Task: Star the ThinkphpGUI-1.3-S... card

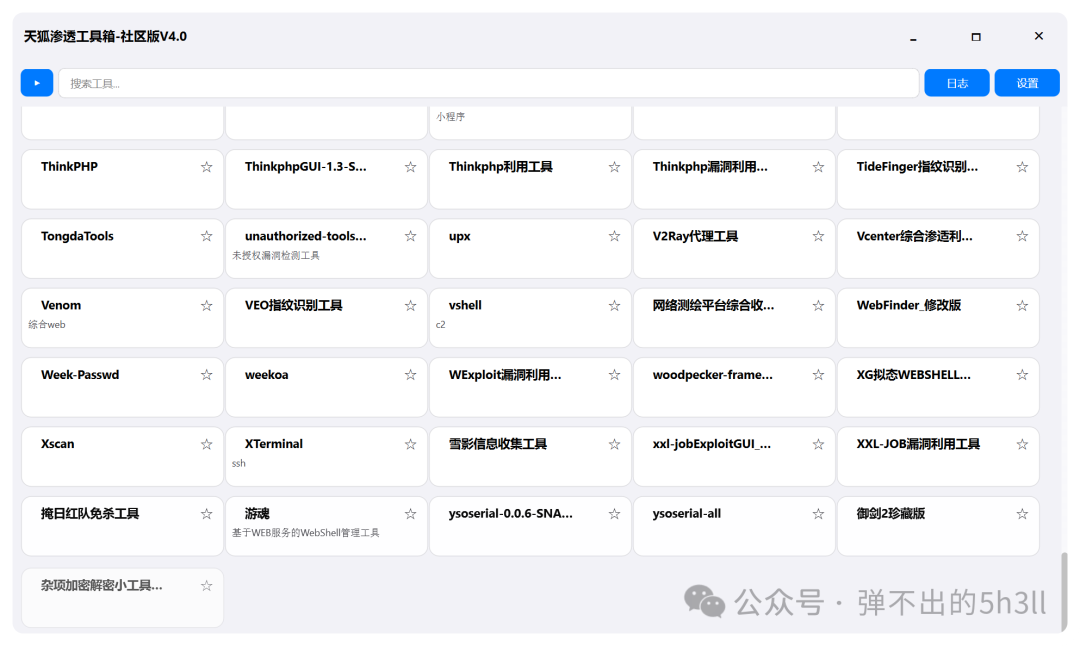Action: click(x=411, y=167)
